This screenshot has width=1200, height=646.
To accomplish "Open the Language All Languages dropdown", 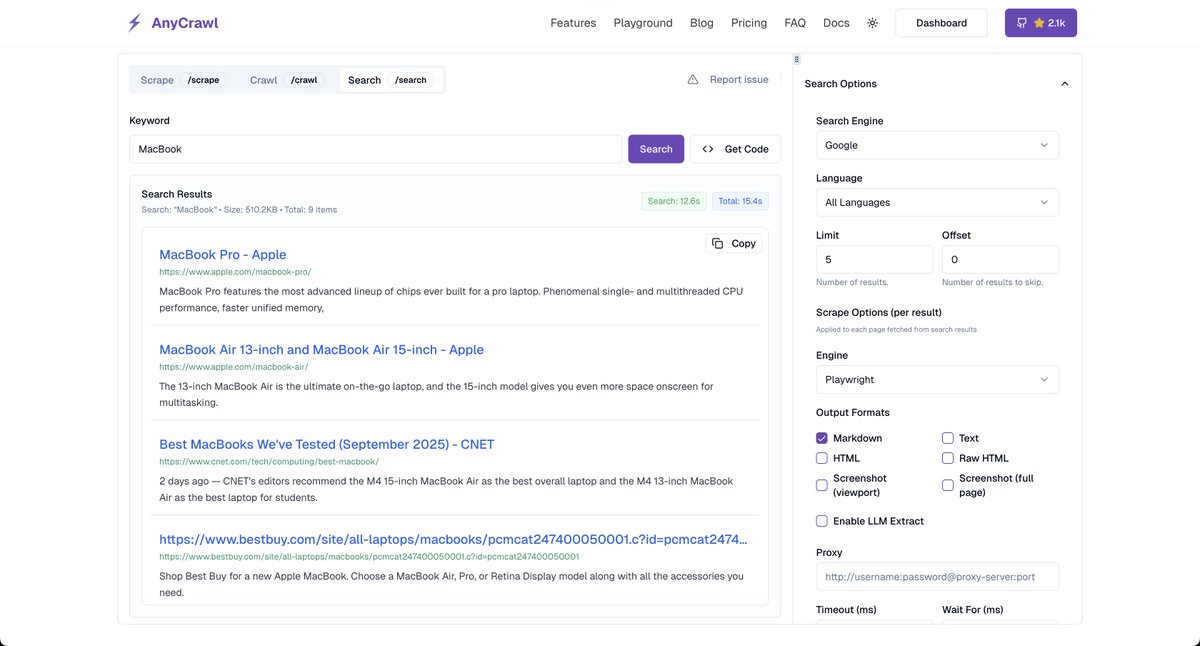I will pos(937,202).
